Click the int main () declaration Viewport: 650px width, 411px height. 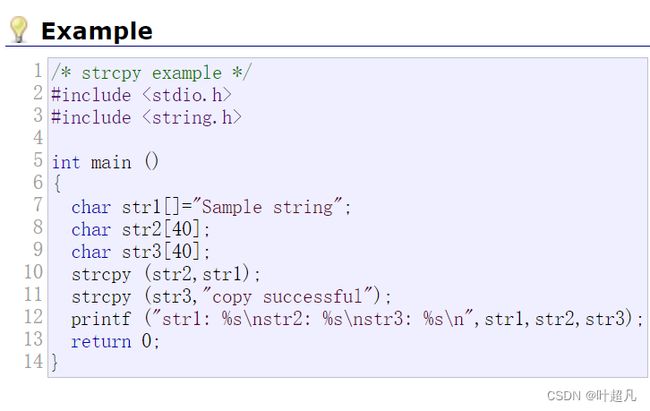pyautogui.click(x=105, y=162)
